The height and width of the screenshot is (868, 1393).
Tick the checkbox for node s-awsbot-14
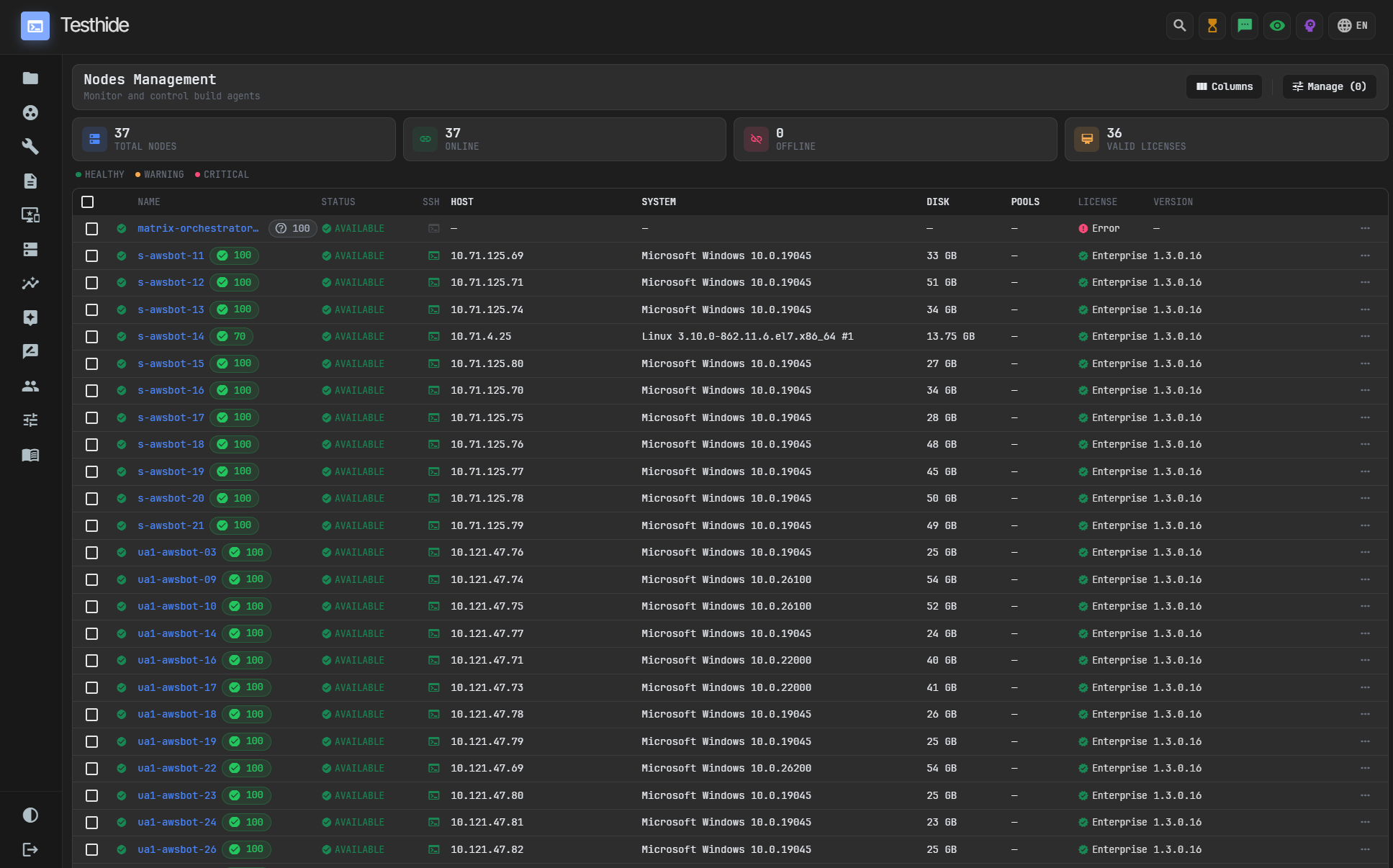click(91, 336)
